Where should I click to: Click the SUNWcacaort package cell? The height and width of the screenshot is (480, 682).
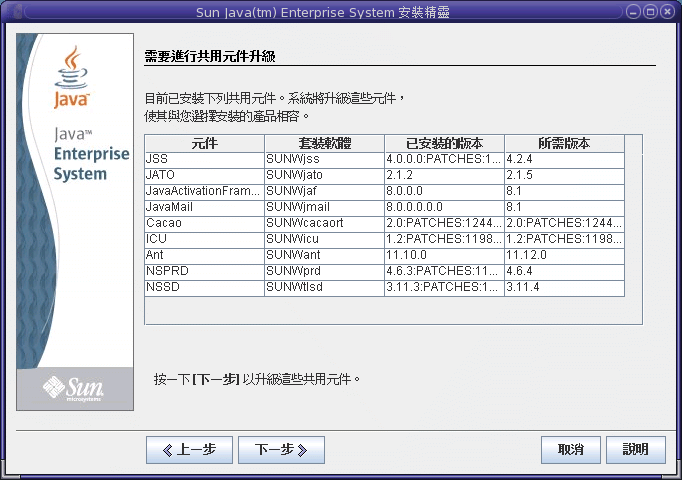pos(324,224)
